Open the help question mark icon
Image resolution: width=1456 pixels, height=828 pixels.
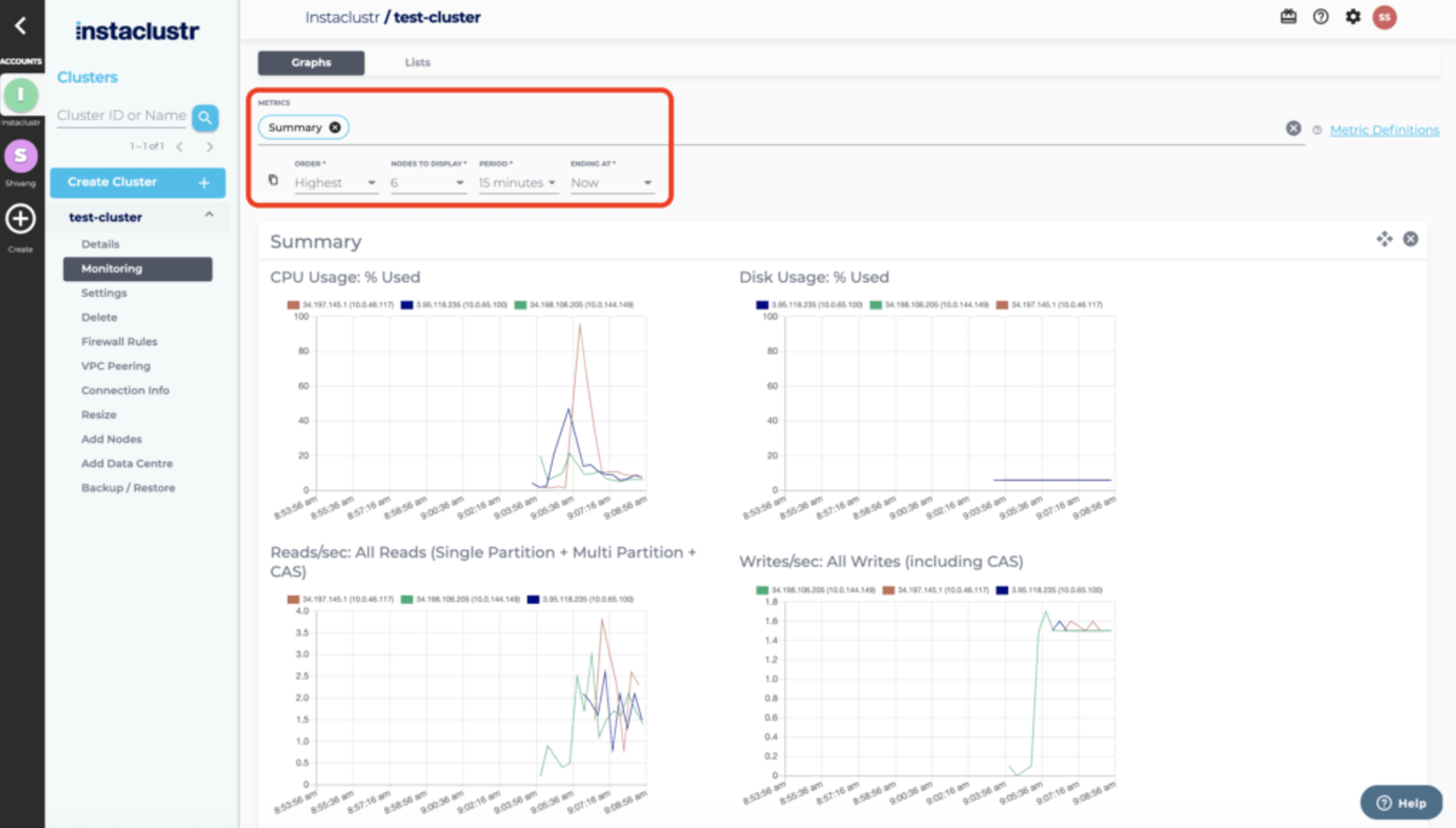pos(1320,17)
